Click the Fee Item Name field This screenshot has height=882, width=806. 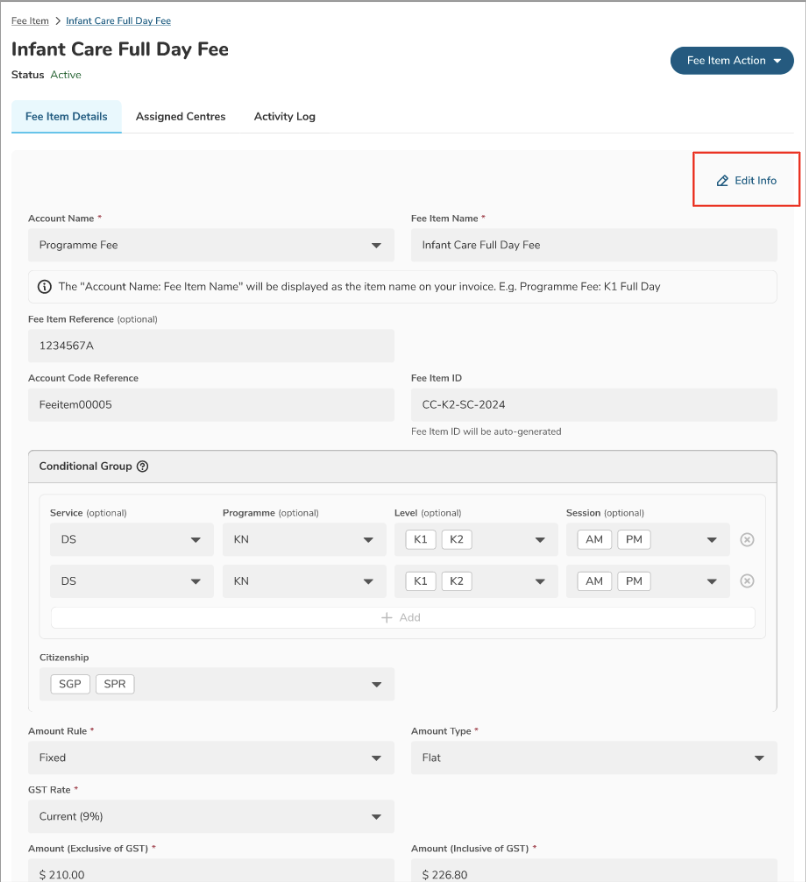[x=593, y=245]
